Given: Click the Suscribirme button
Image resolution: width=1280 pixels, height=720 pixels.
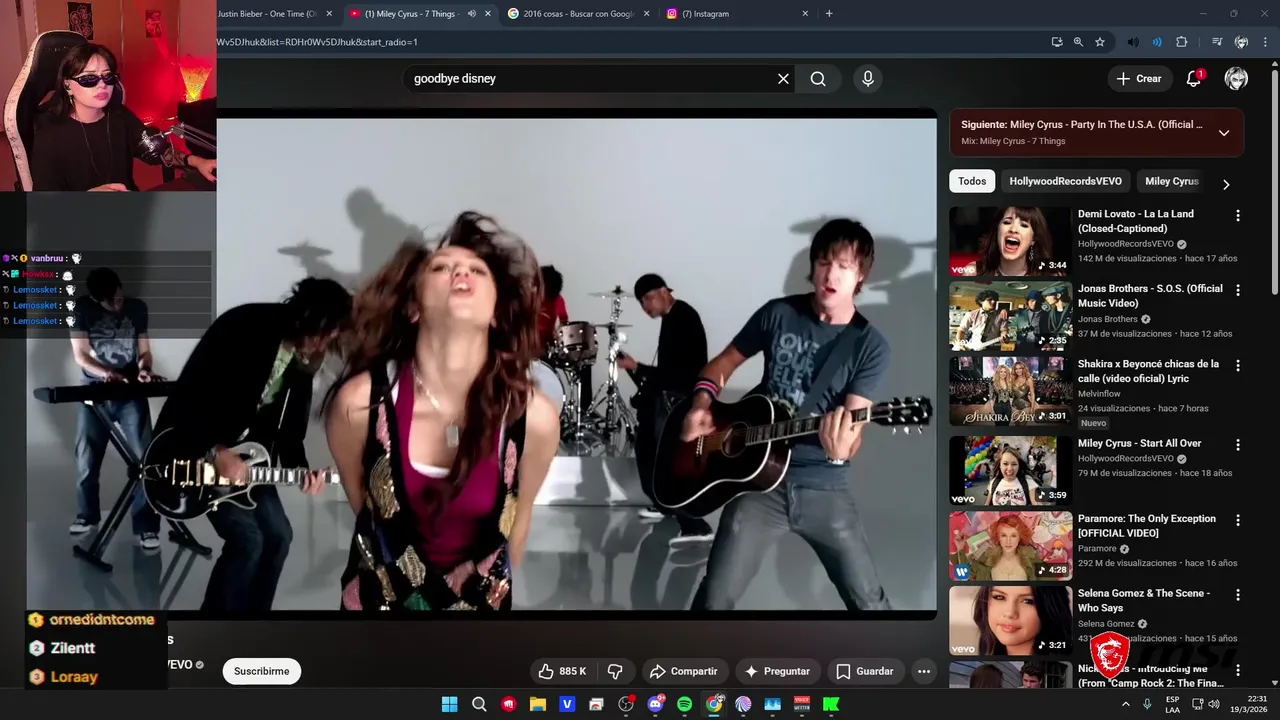Looking at the screenshot, I should (x=262, y=671).
